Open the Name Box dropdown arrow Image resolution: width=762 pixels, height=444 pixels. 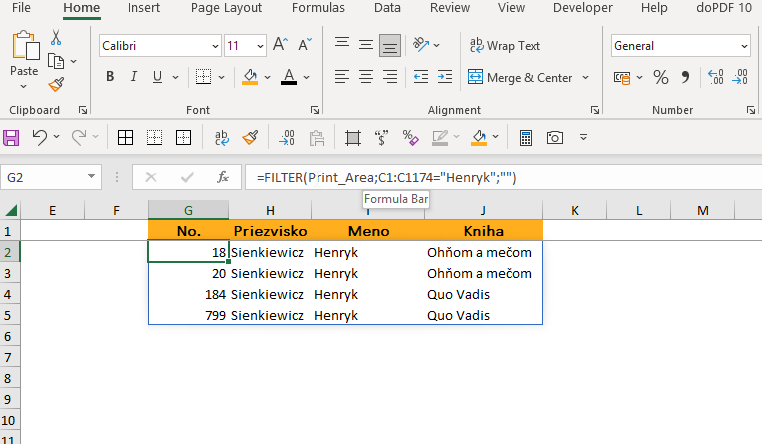click(91, 176)
